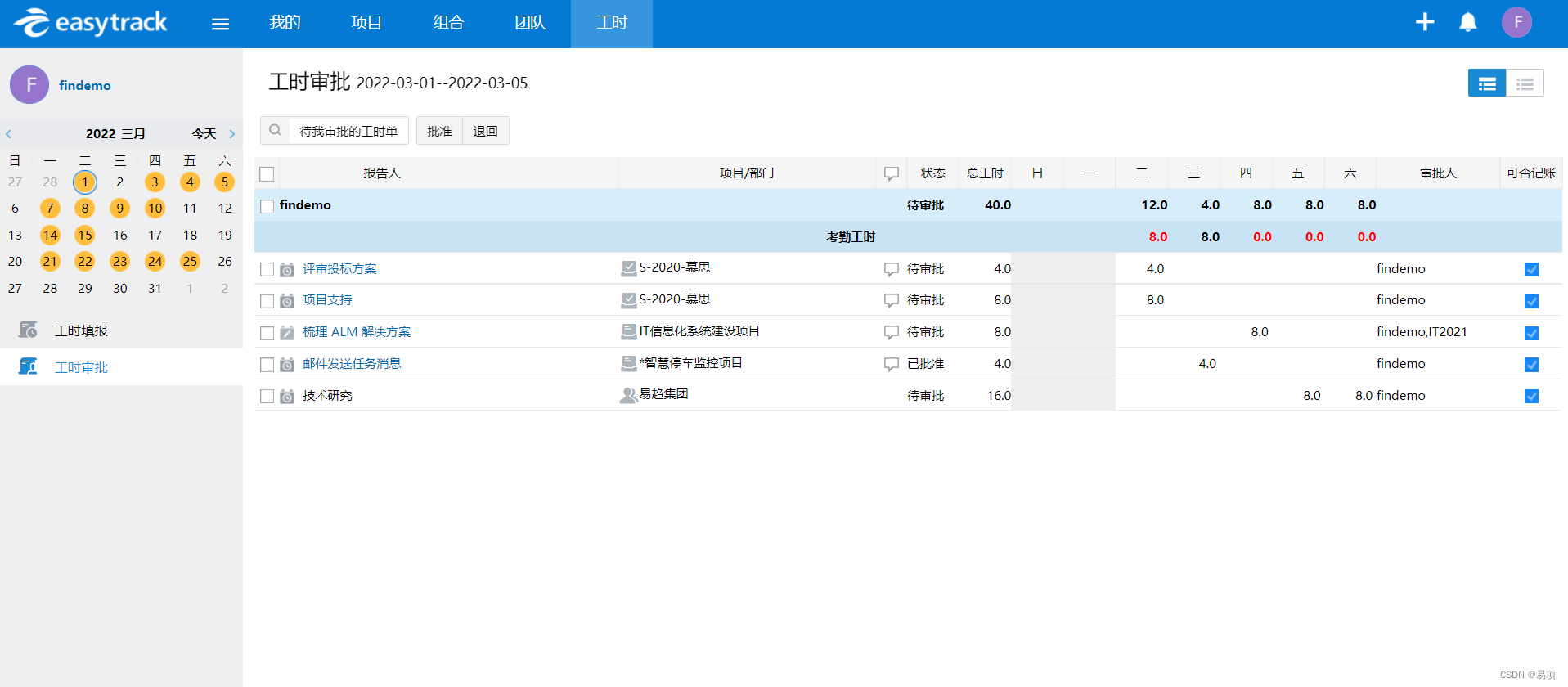Click the search magnifier icon

click(275, 130)
